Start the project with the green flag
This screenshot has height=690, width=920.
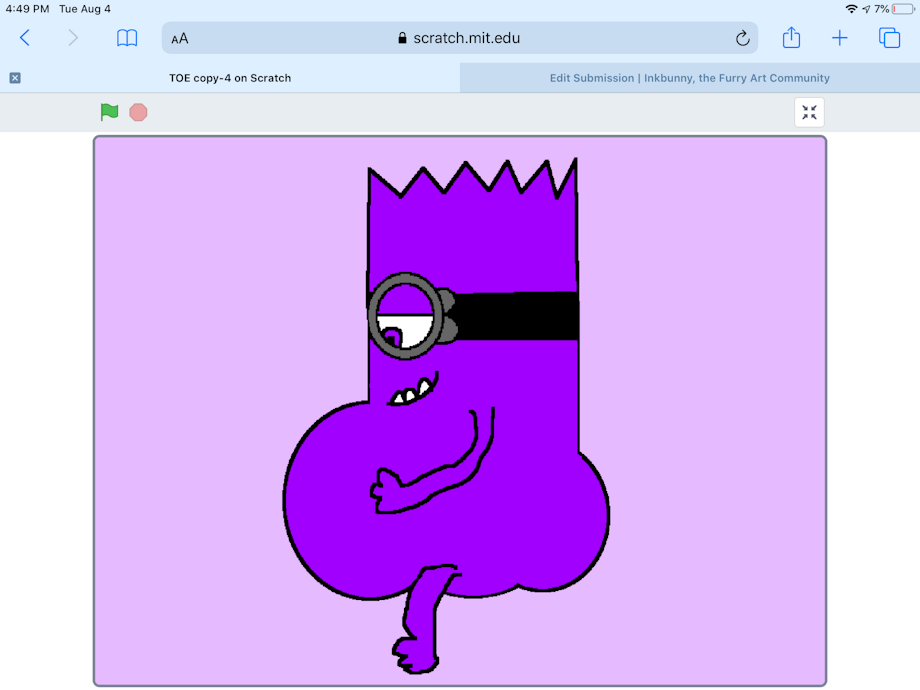tap(109, 111)
